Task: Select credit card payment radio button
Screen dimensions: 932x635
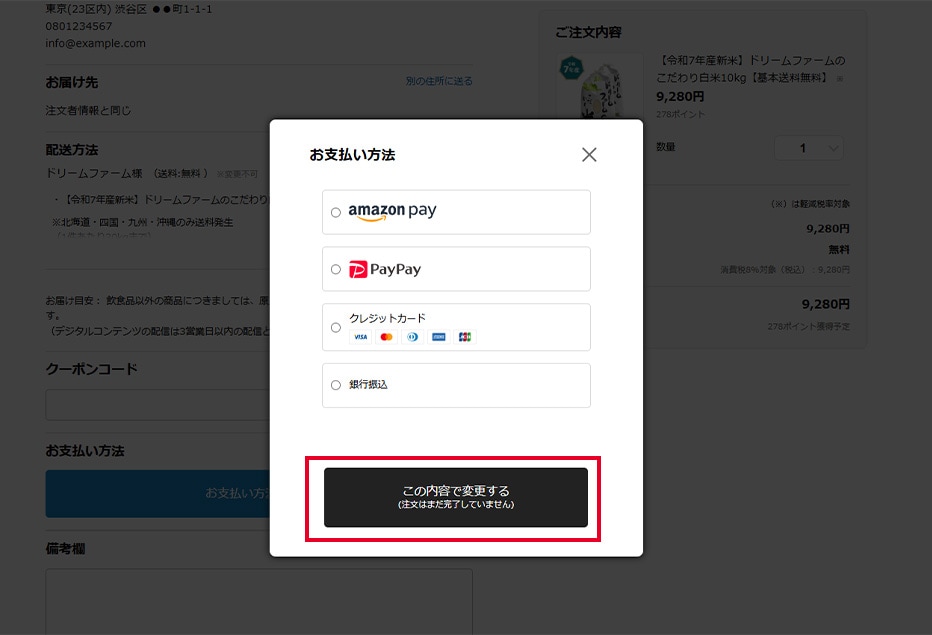Action: point(336,328)
